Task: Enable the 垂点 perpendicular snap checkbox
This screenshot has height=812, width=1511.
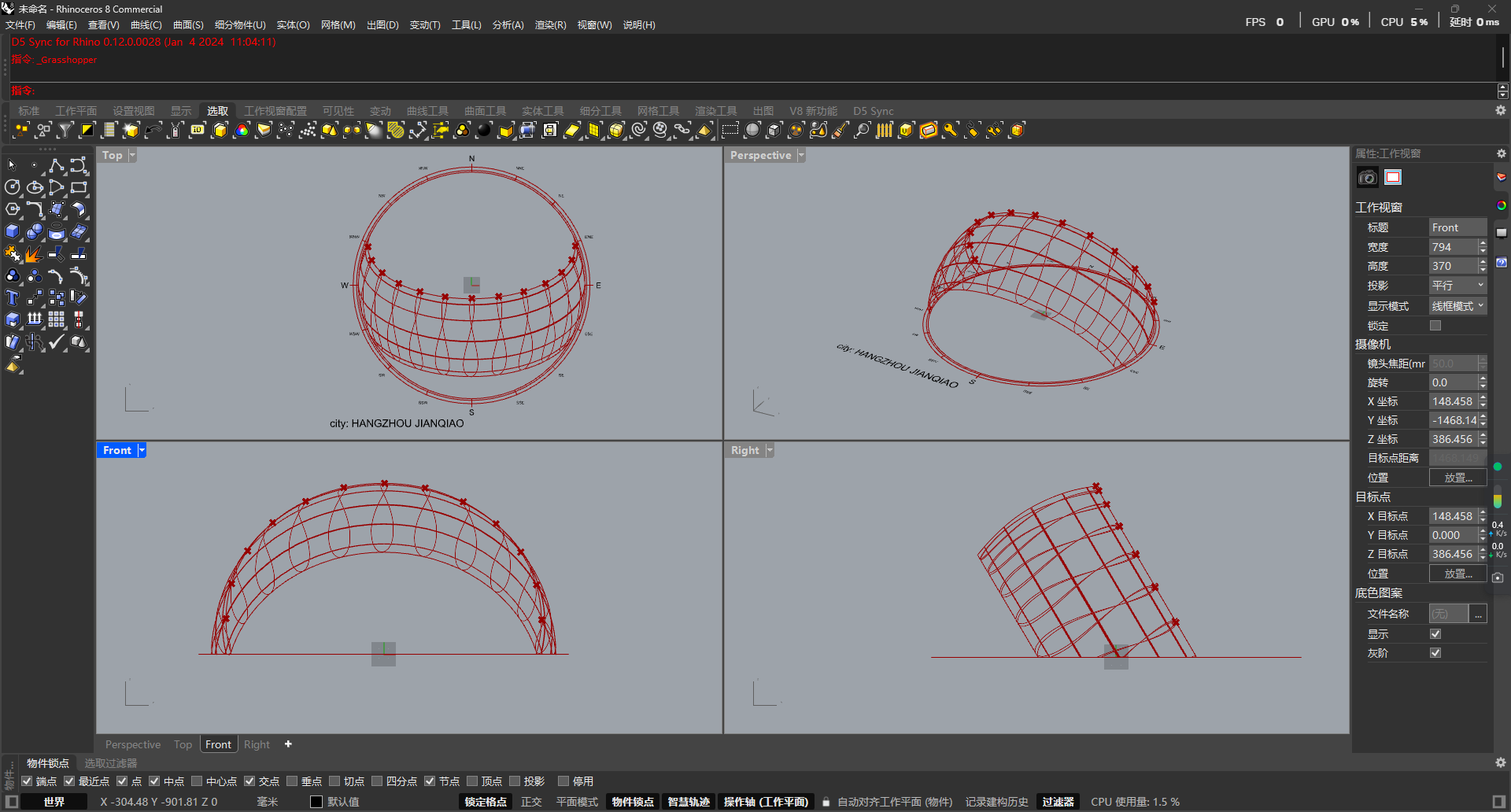Action: [x=292, y=781]
